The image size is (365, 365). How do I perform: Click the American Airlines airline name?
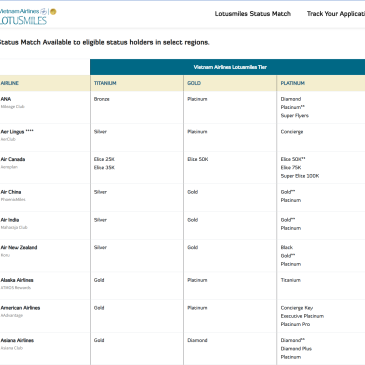point(20,308)
